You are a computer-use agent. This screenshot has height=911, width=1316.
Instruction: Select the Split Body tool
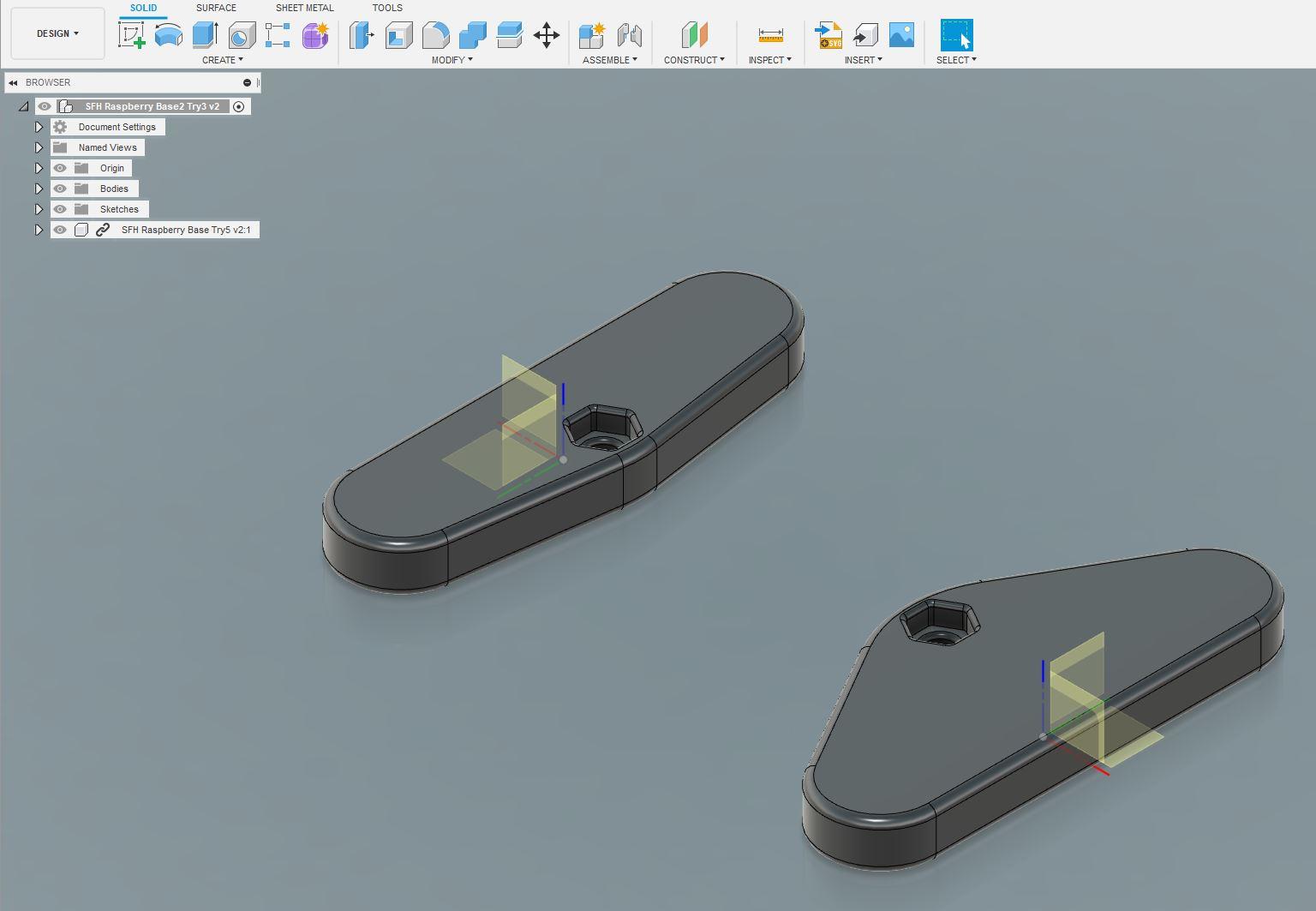[510, 35]
